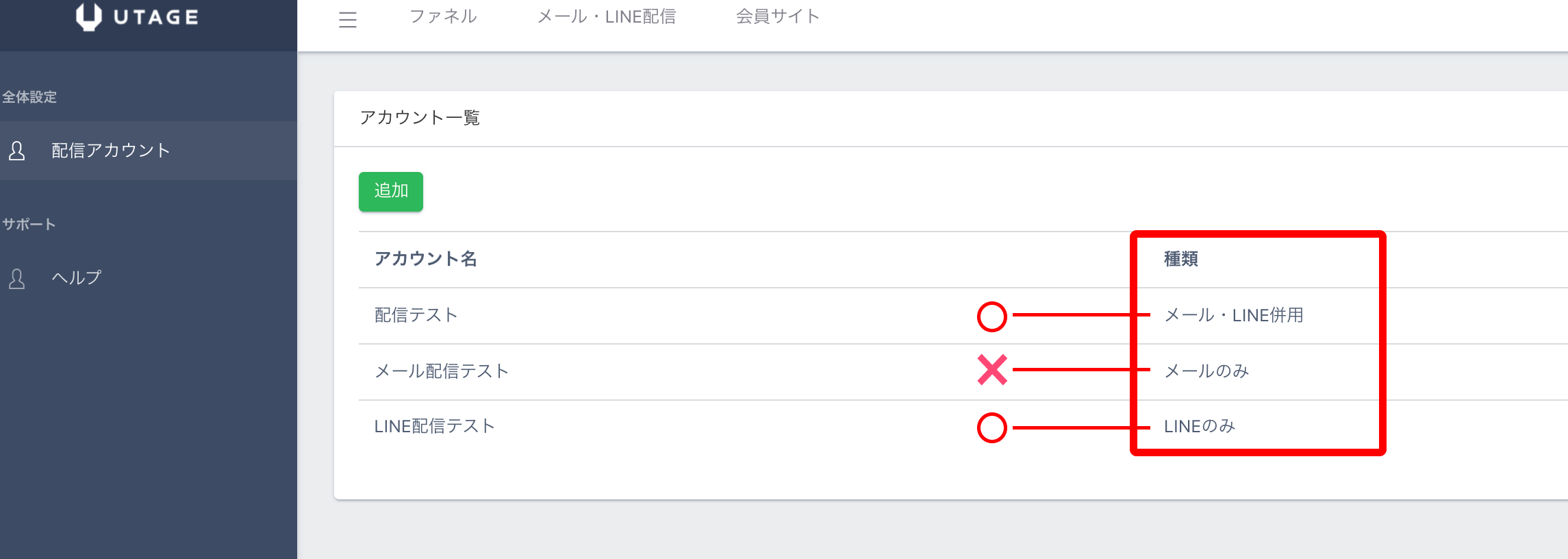Open the LINE配信テスト account

click(x=435, y=426)
